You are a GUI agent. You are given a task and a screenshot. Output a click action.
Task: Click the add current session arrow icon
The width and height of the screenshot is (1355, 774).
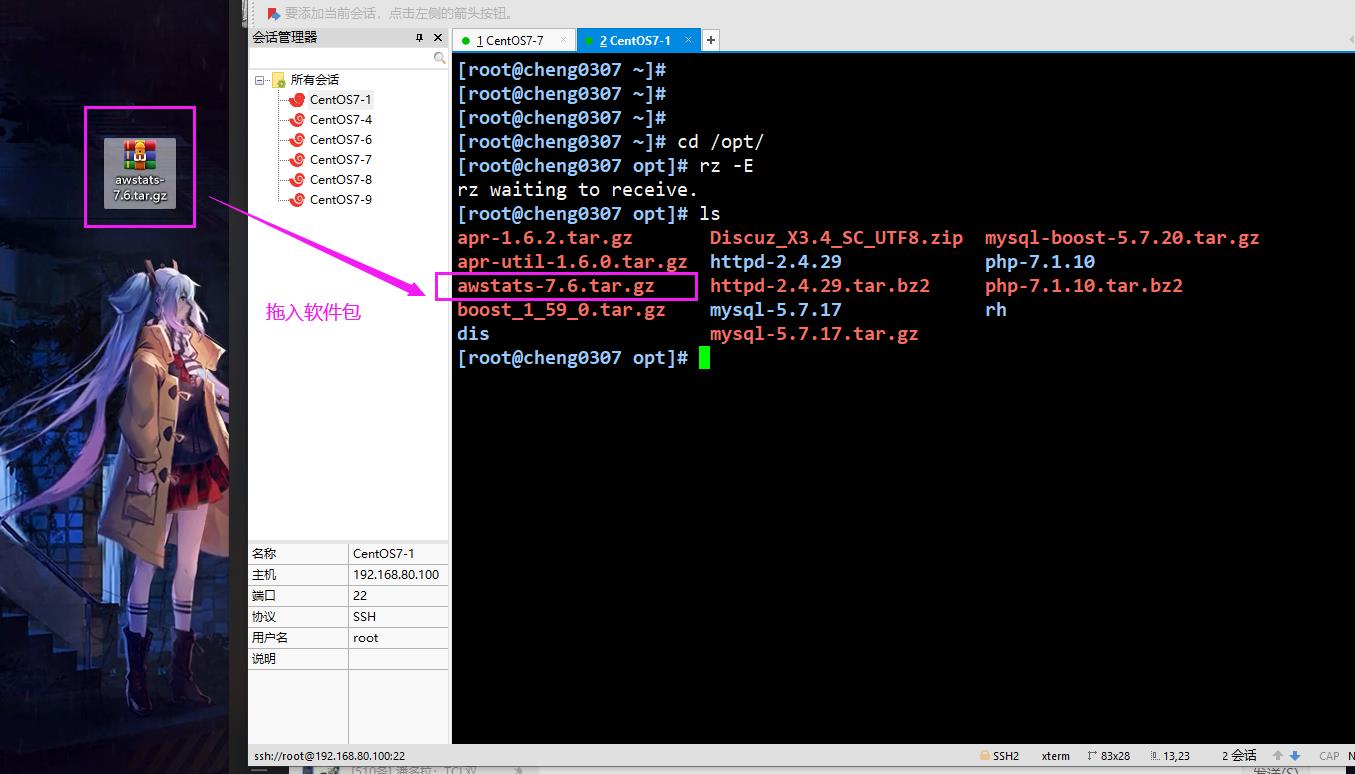(273, 13)
